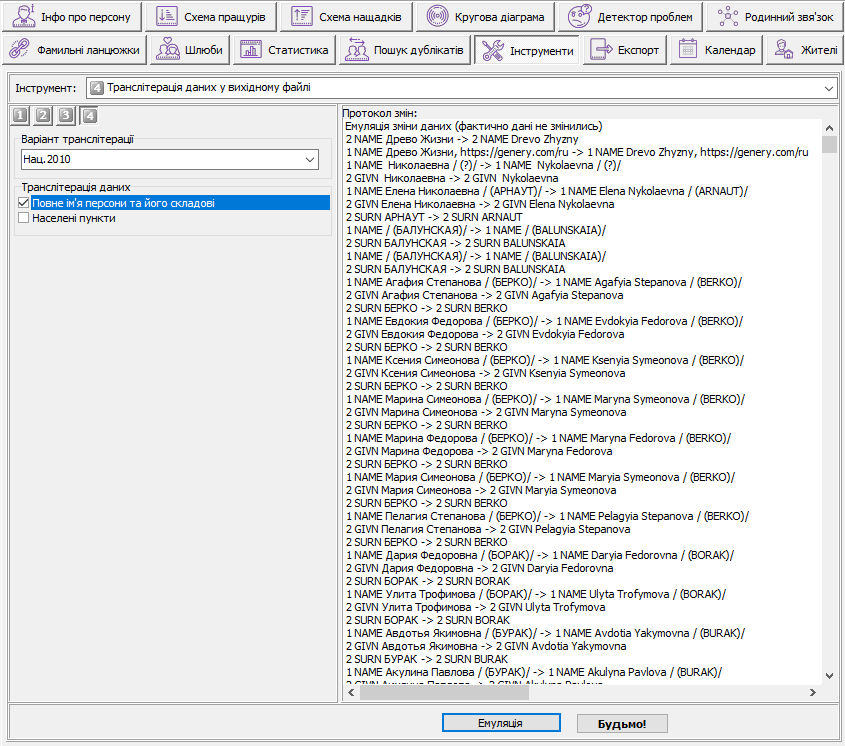Open the Варіант транслітерації dropdown Нац.2010
This screenshot has width=845, height=746.
309,159
